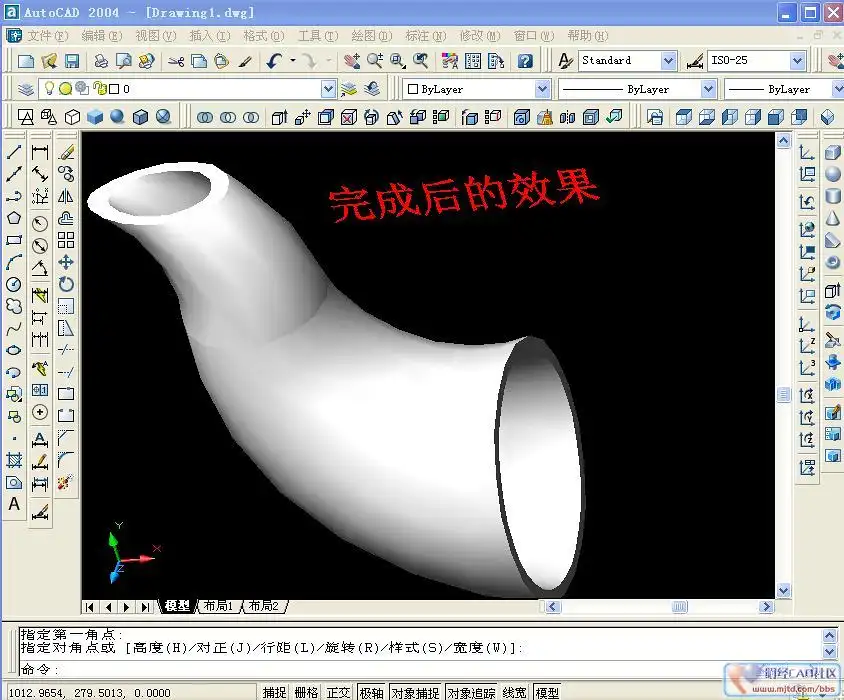Click the command line input field

[420, 669]
